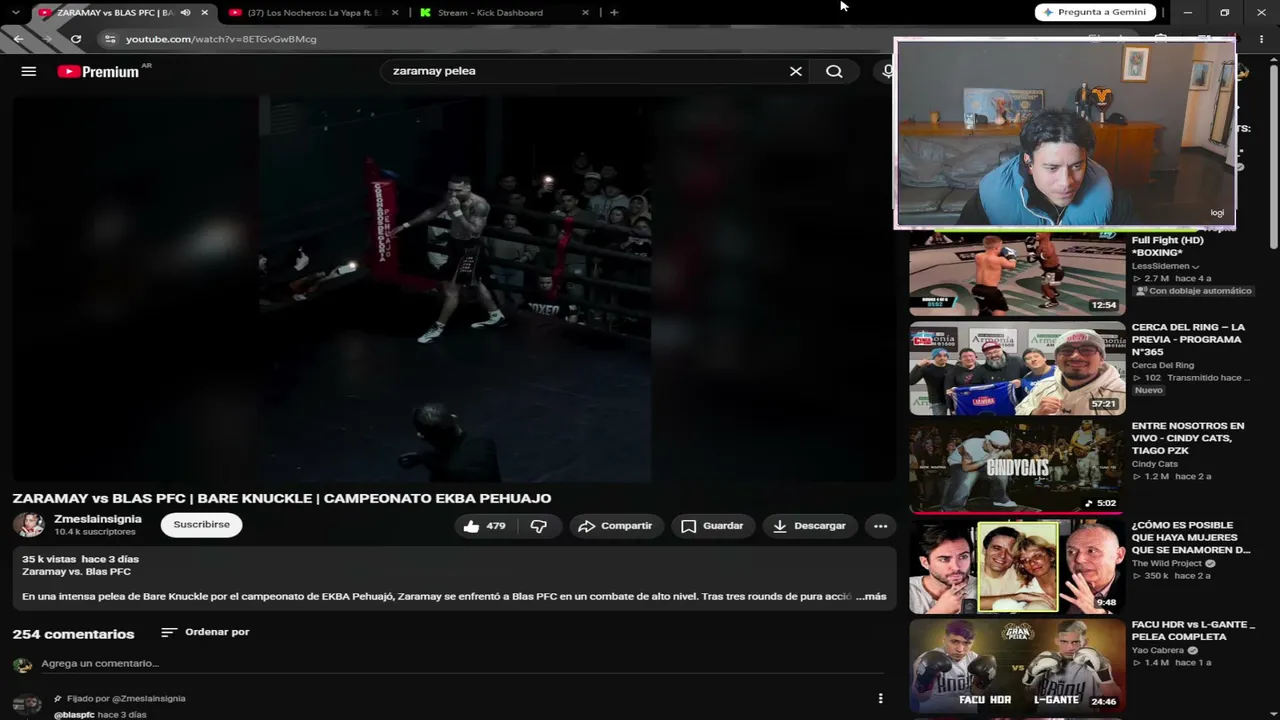
Task: Open @zmeslainsignia link in pinned comment
Action: (149, 698)
